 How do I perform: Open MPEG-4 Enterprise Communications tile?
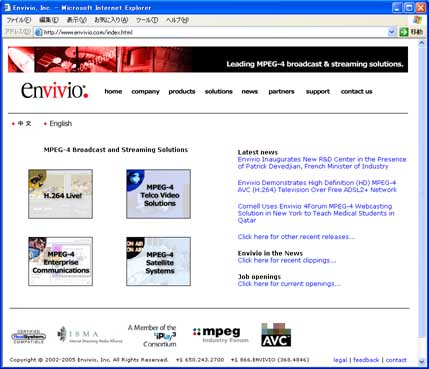point(60,261)
